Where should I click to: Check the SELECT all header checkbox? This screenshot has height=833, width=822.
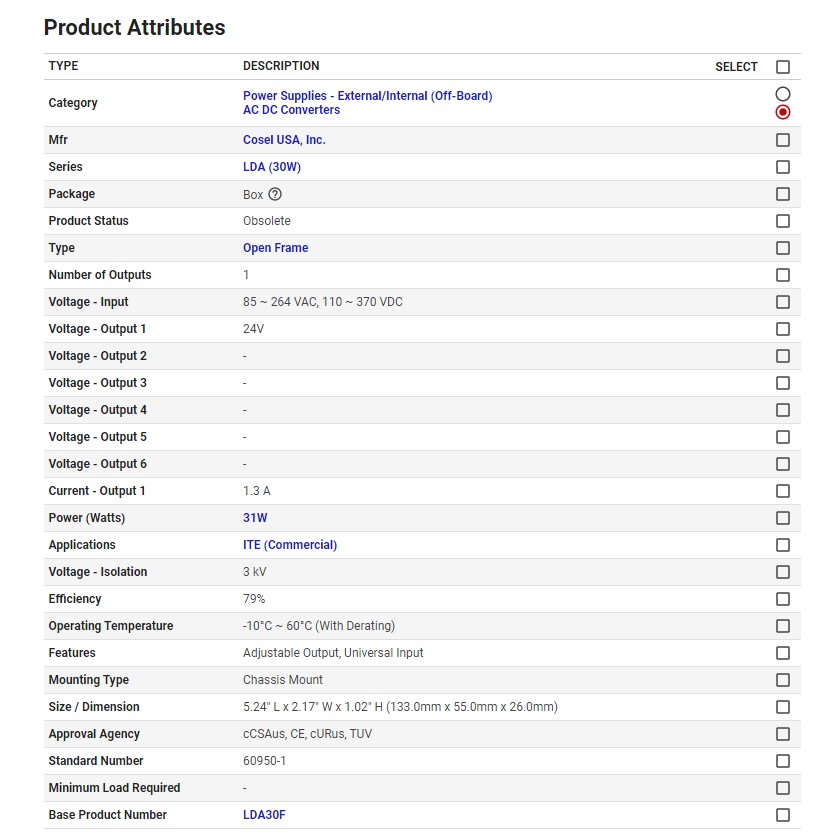[783, 67]
